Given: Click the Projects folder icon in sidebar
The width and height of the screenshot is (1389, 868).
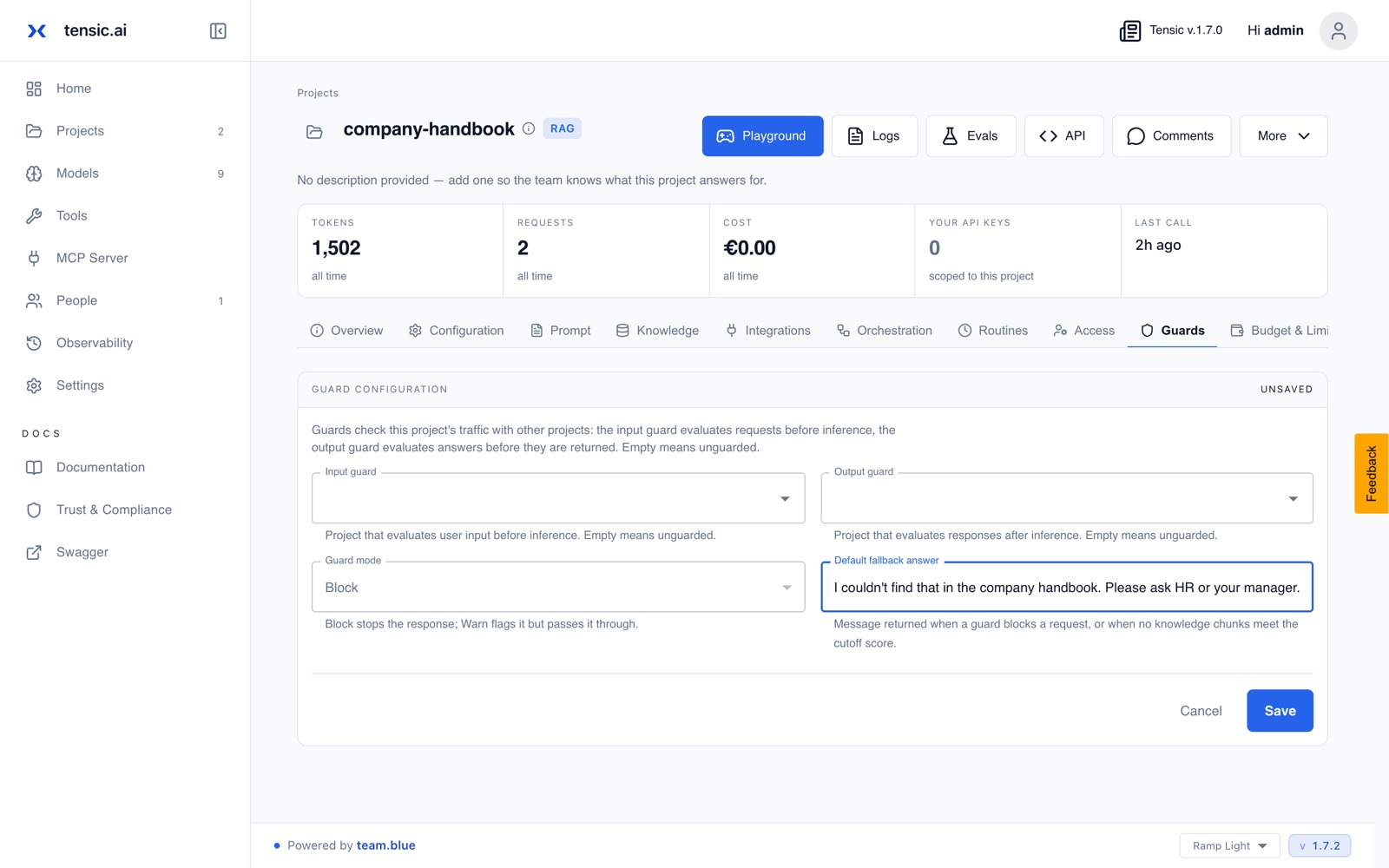Looking at the screenshot, I should pyautogui.click(x=34, y=131).
